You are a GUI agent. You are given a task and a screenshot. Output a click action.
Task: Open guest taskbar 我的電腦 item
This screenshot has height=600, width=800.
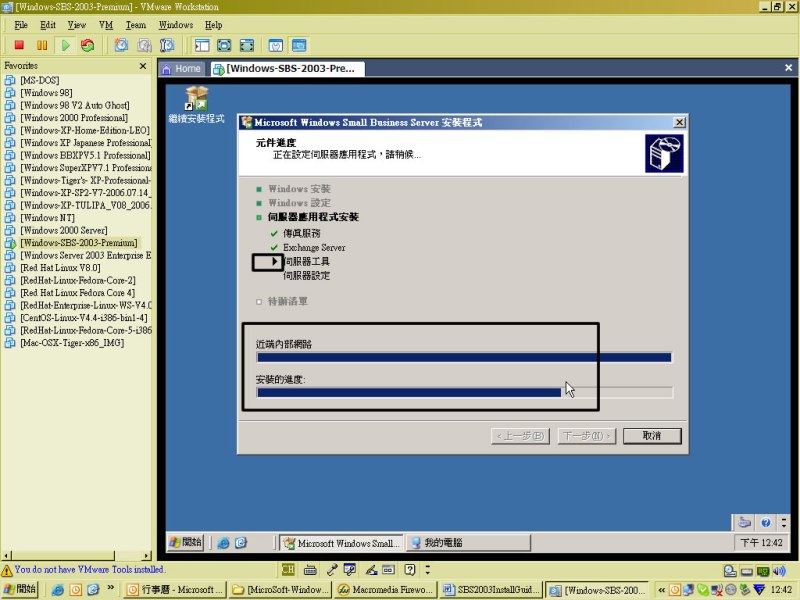[467, 543]
